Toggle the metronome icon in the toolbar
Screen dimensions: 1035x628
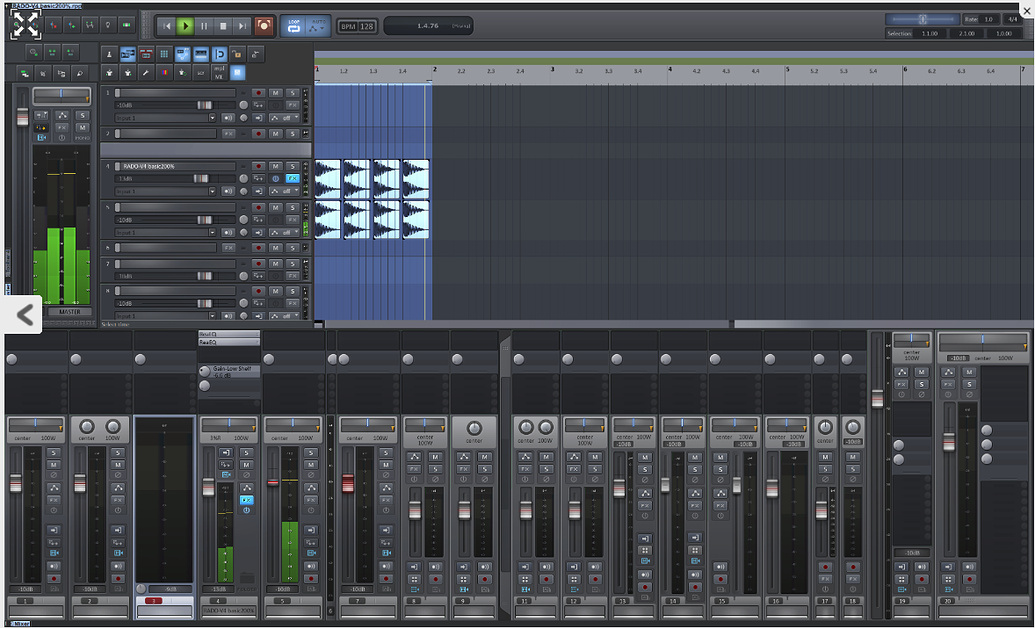pos(110,54)
